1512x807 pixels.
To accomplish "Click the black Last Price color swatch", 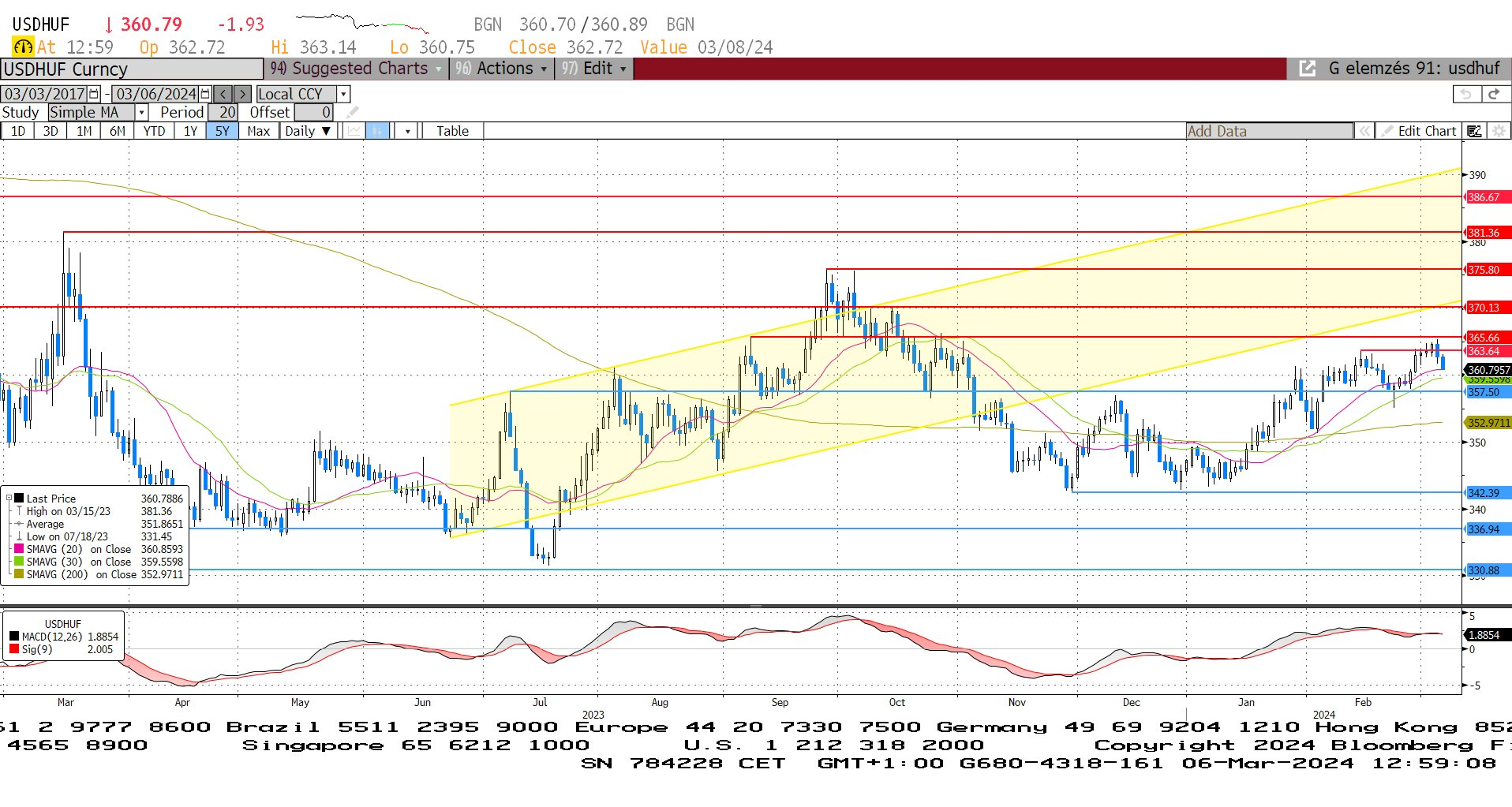I will coord(19,499).
